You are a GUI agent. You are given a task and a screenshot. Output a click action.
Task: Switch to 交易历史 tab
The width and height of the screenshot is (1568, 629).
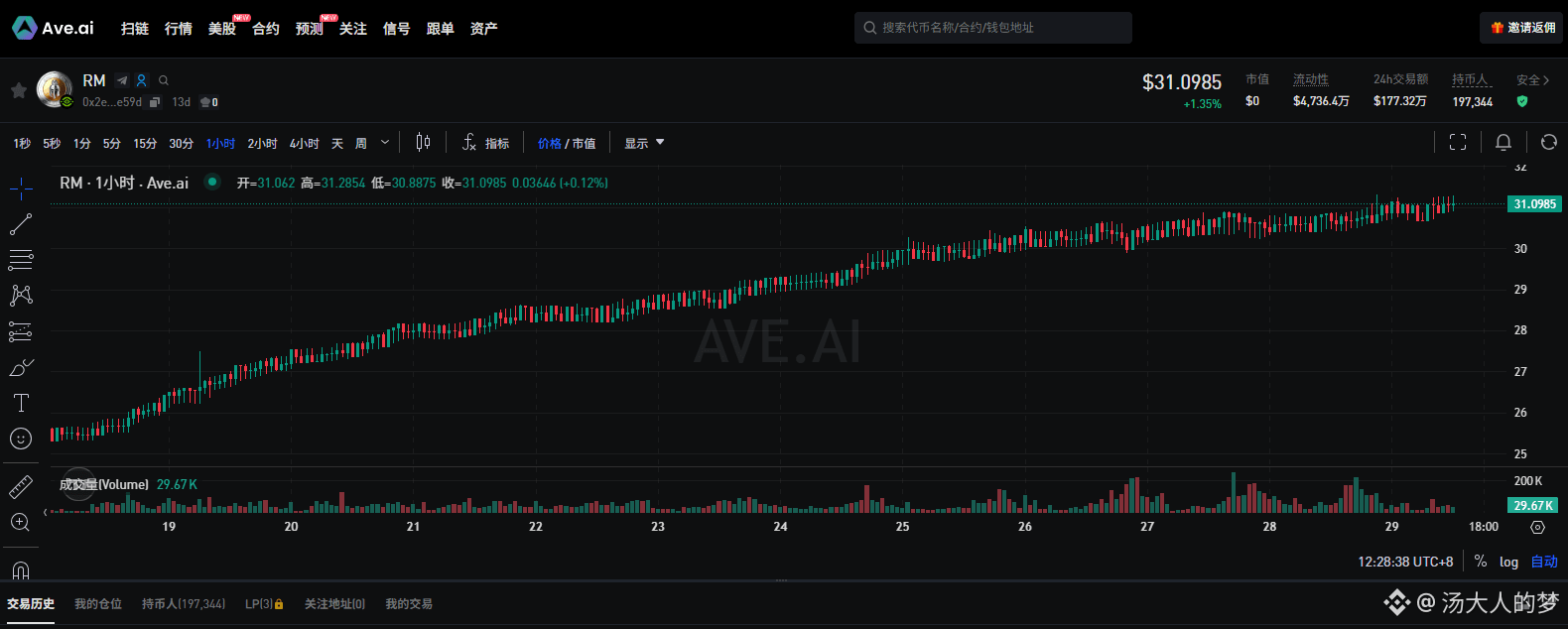(x=31, y=603)
